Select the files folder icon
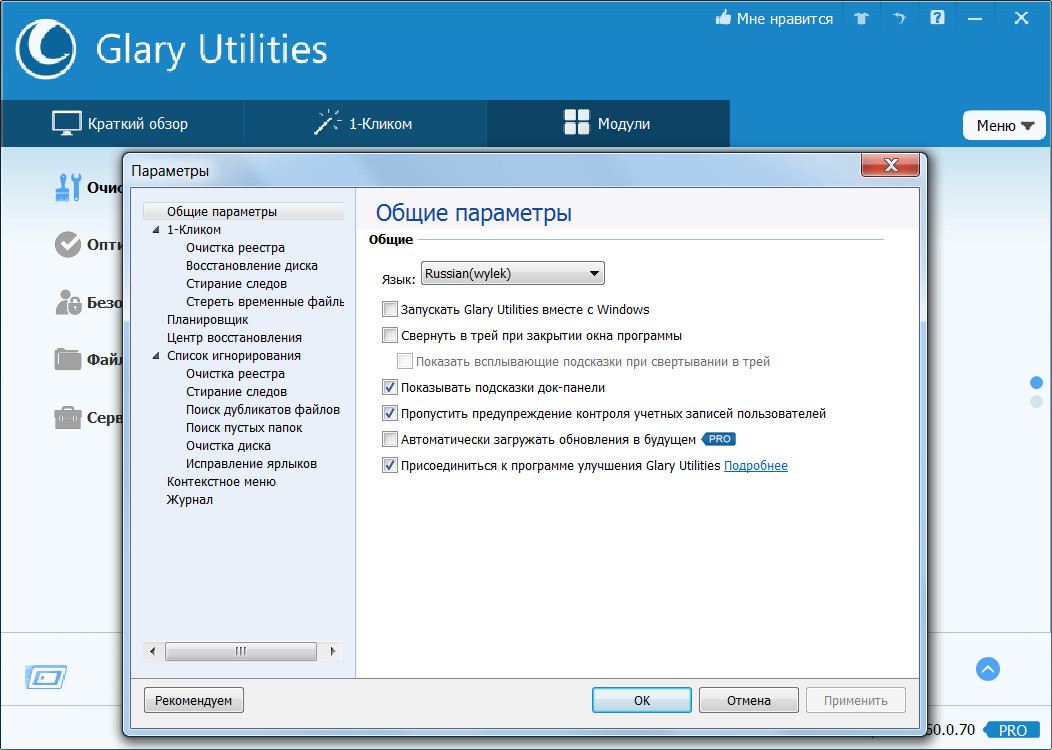The width and height of the screenshot is (1052, 750). click(68, 360)
